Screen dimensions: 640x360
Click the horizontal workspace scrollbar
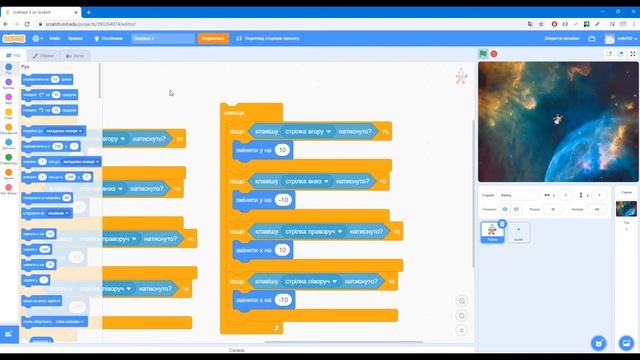pos(344,342)
